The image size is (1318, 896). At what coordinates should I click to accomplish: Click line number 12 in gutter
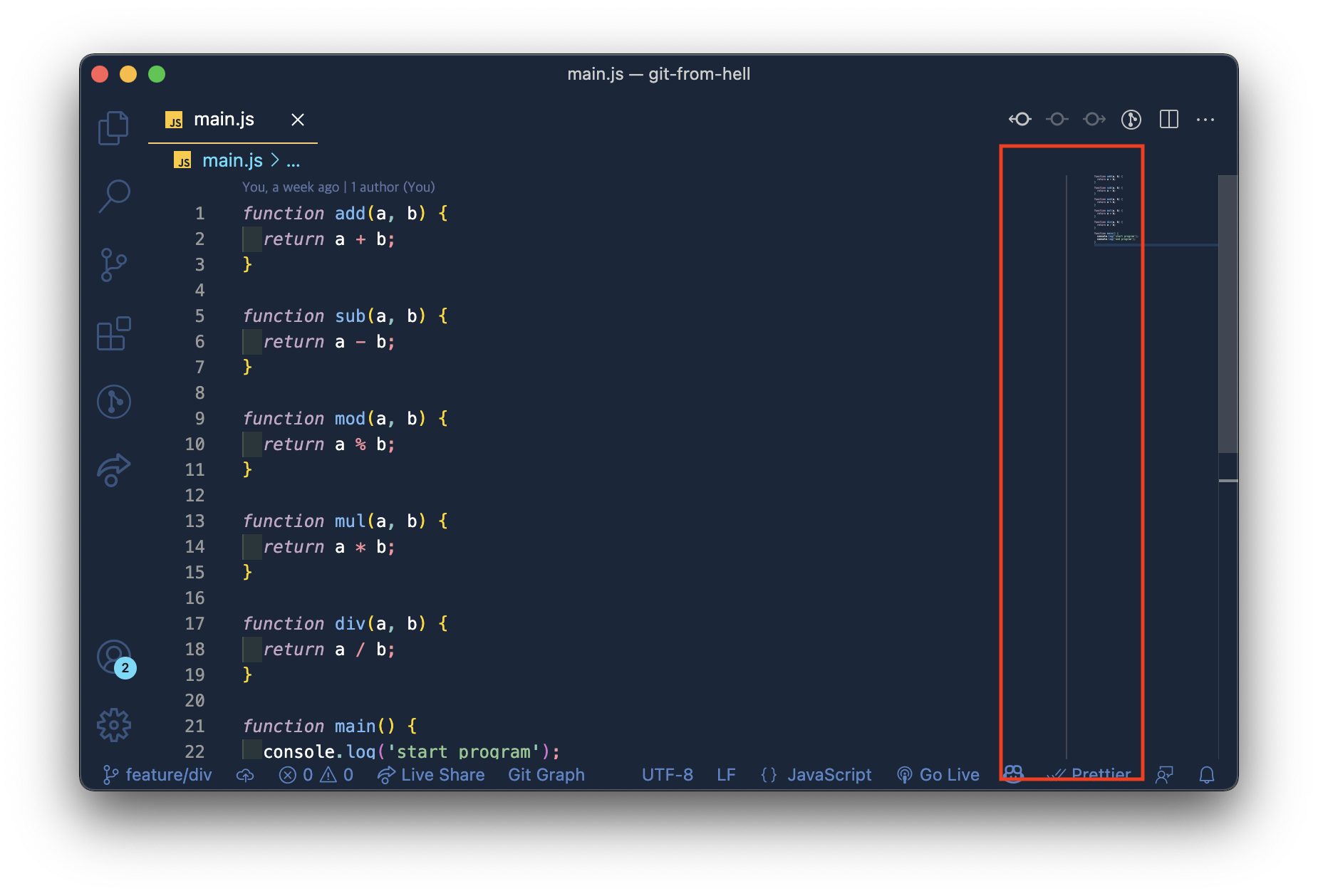point(194,495)
